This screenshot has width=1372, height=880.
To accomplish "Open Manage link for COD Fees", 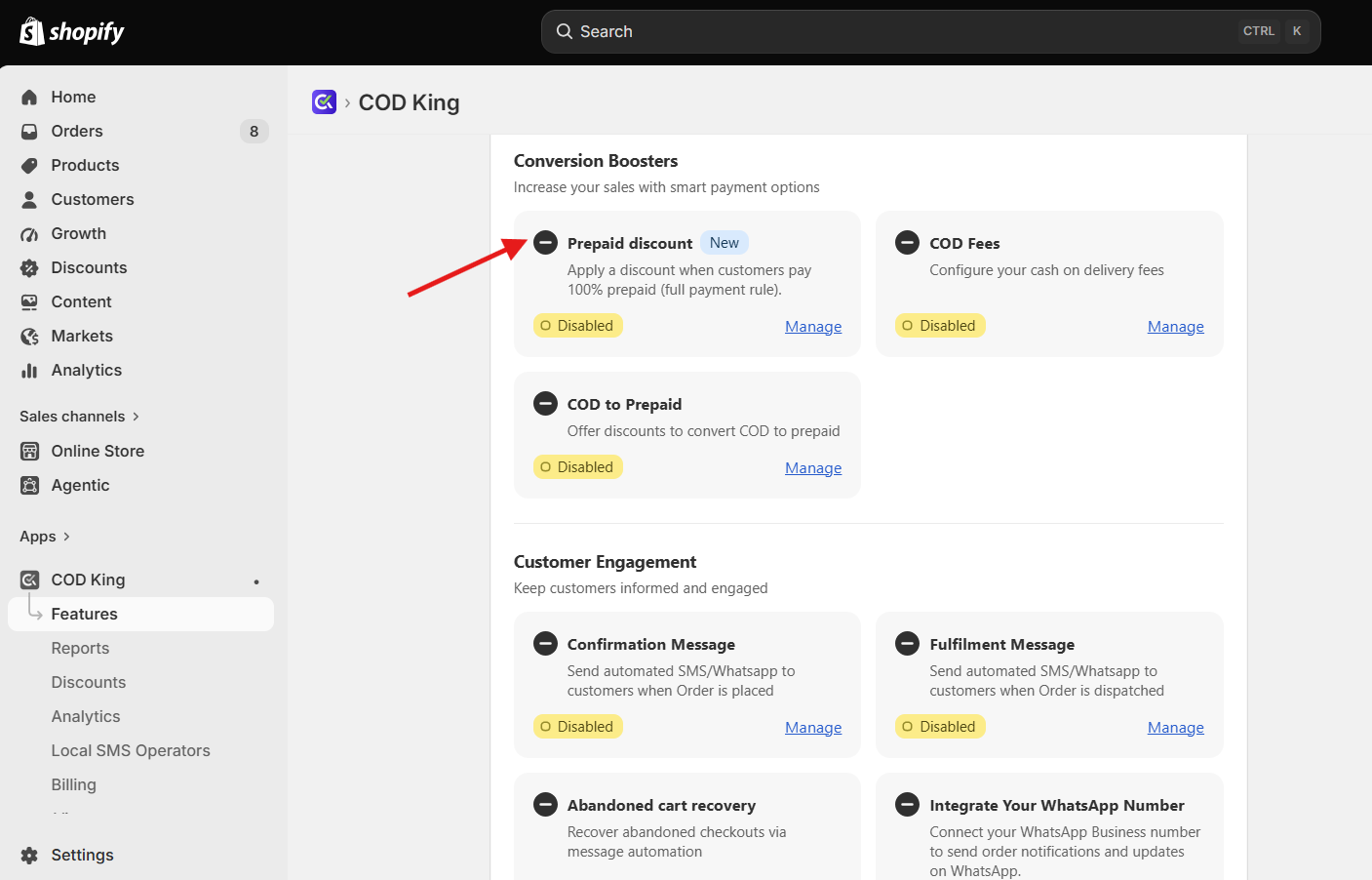I will click(x=1176, y=327).
